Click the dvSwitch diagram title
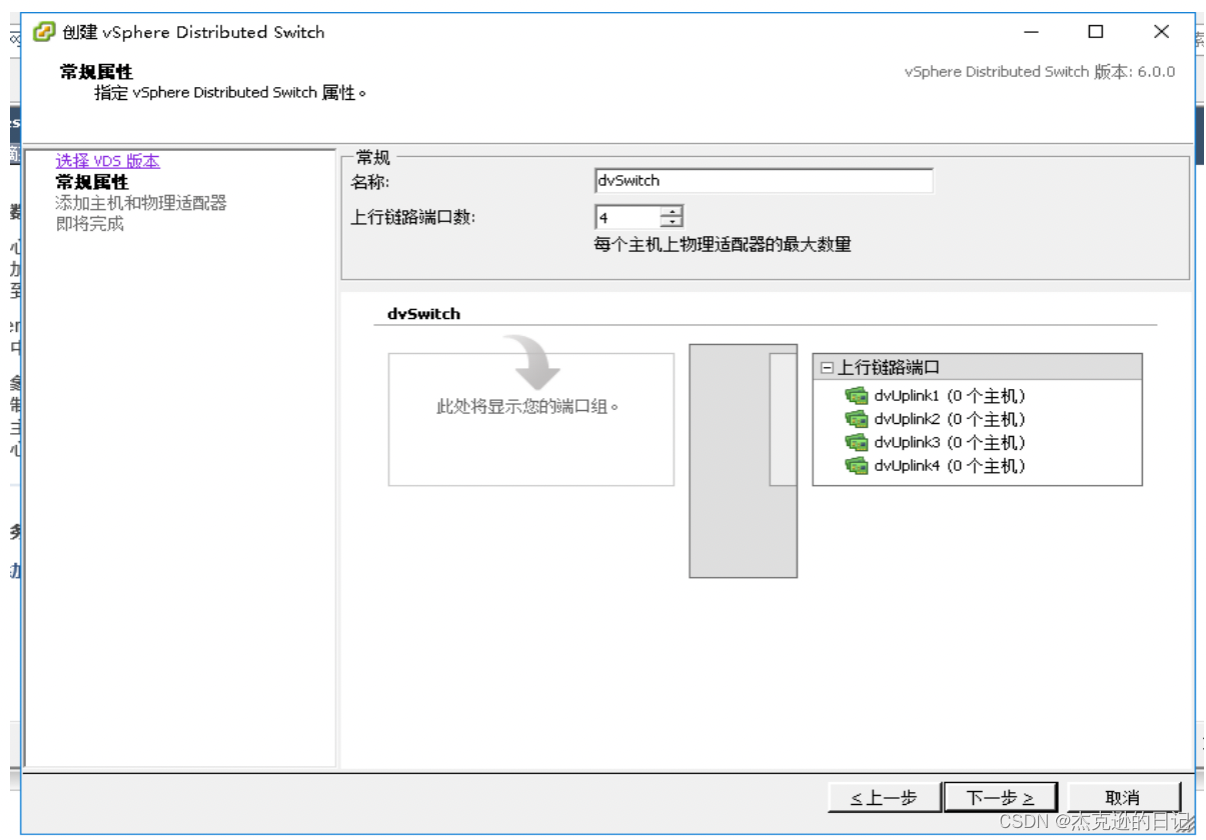Viewport: 1206px width, 840px height. tap(424, 313)
